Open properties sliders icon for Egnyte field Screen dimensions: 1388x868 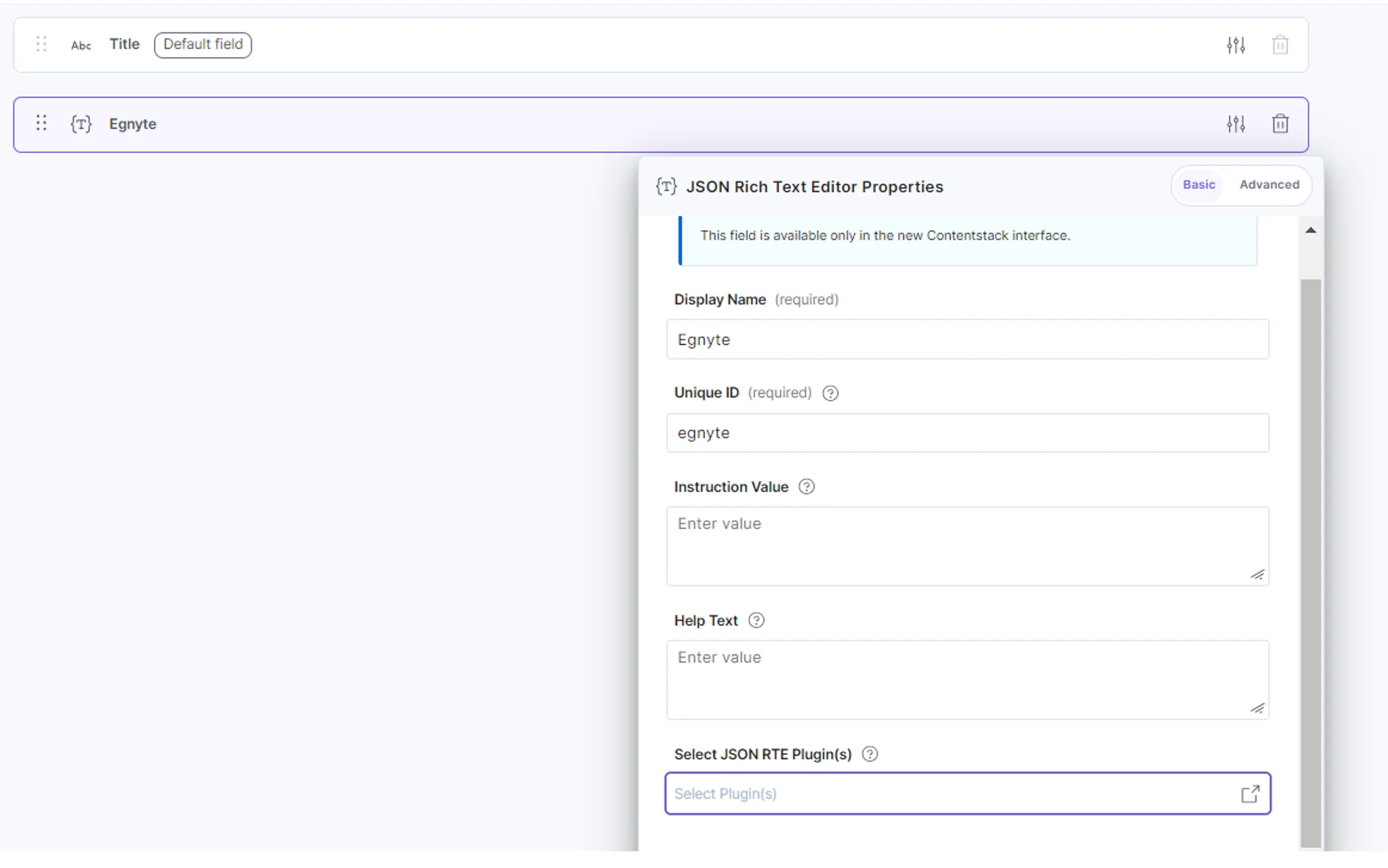(1236, 124)
